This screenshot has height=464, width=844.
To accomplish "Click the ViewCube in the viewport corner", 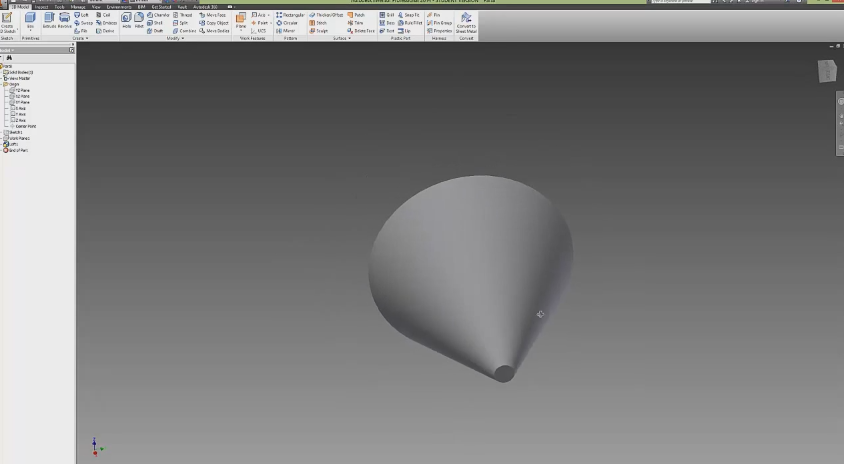I will point(827,71).
